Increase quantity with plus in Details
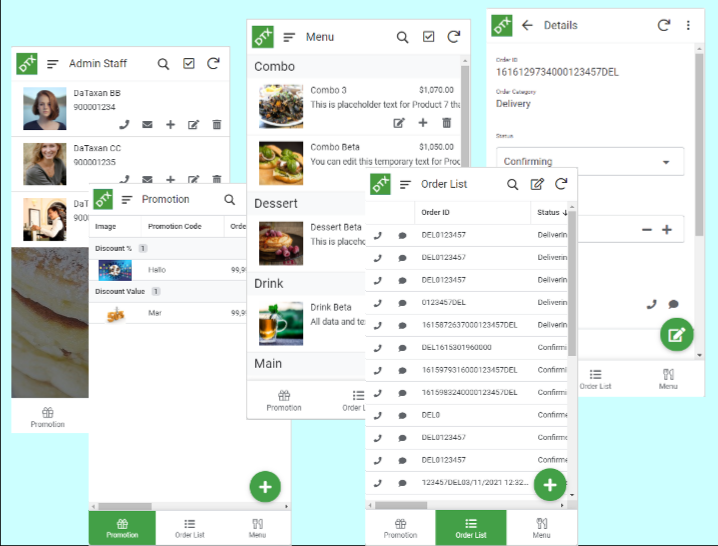This screenshot has height=546, width=718. click(x=667, y=229)
